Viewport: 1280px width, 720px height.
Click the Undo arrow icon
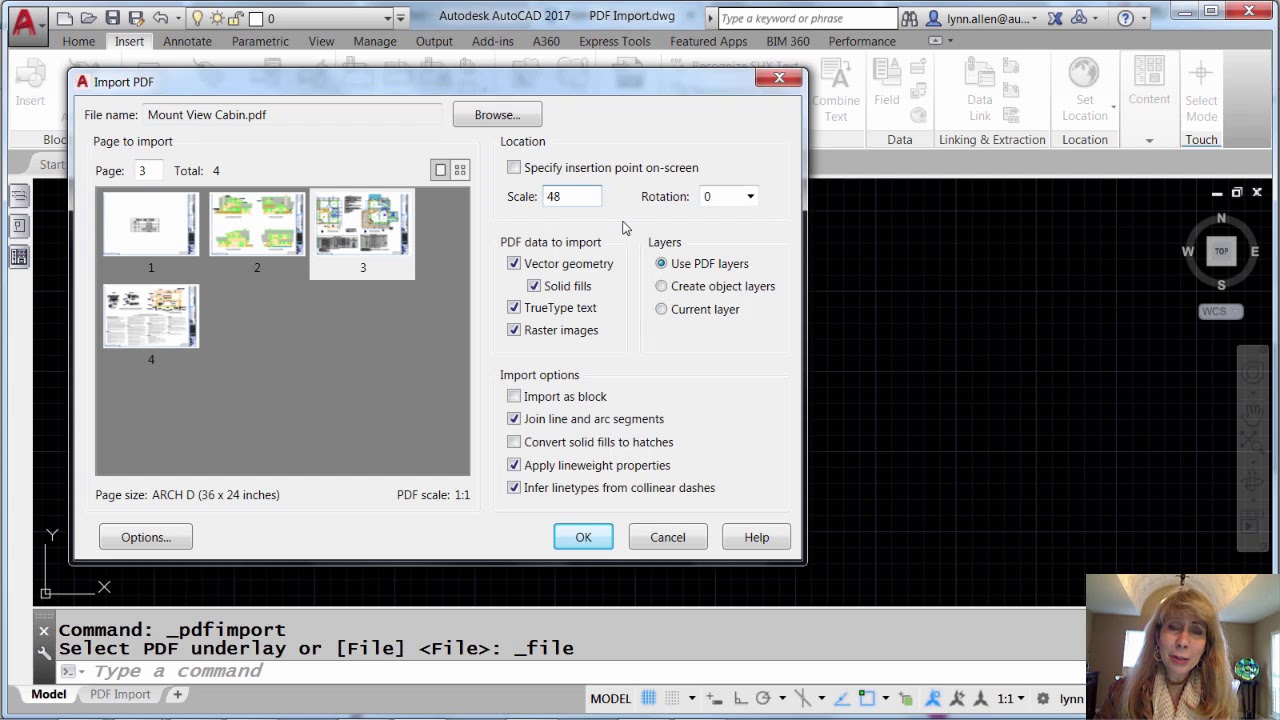(160, 18)
